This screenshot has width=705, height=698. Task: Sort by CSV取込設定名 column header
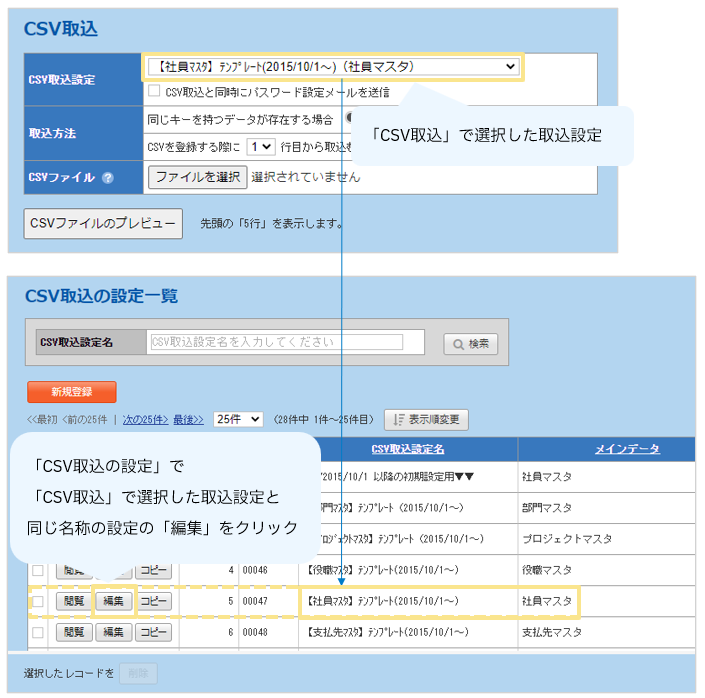click(x=407, y=449)
